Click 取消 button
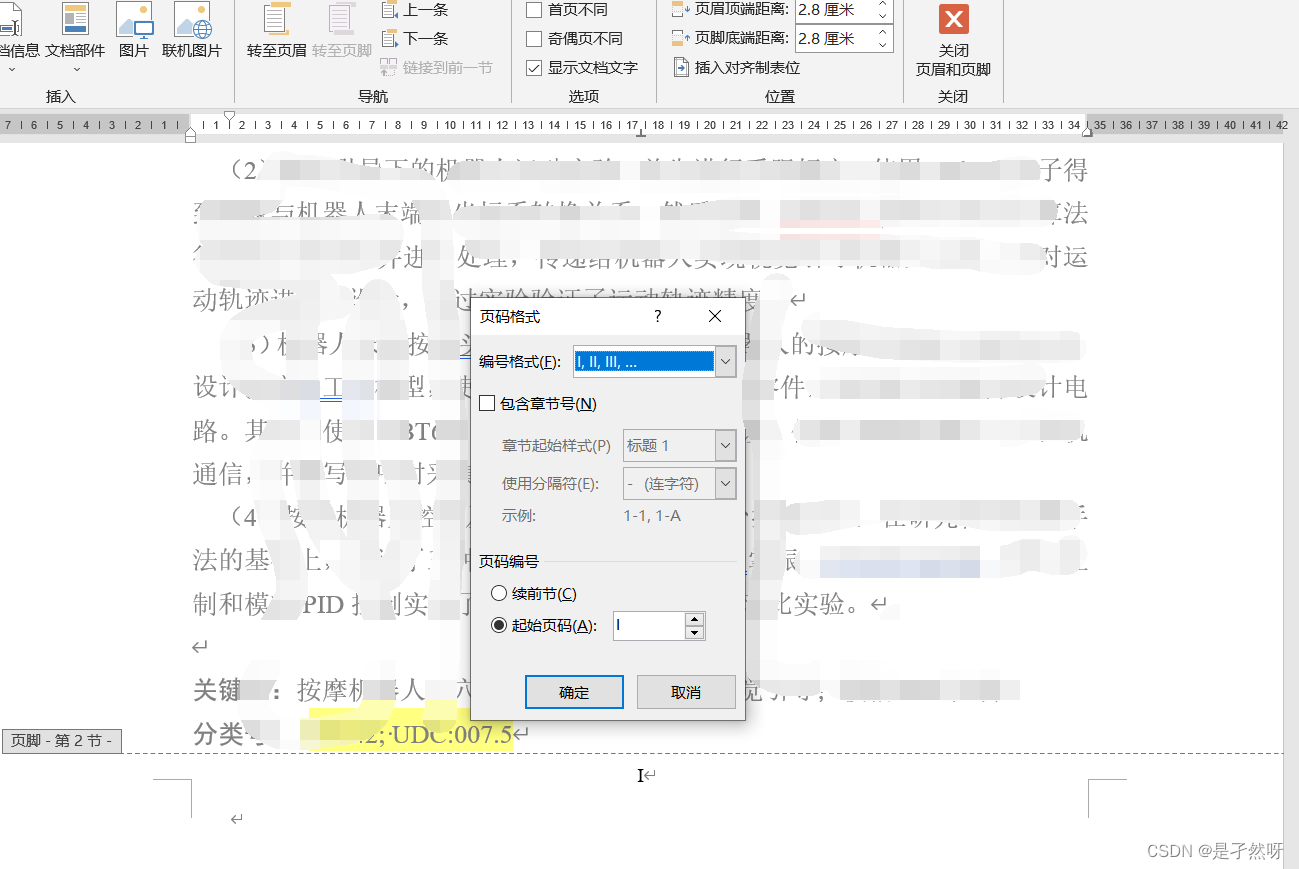The width and height of the screenshot is (1299, 869). pyautogui.click(x=686, y=692)
